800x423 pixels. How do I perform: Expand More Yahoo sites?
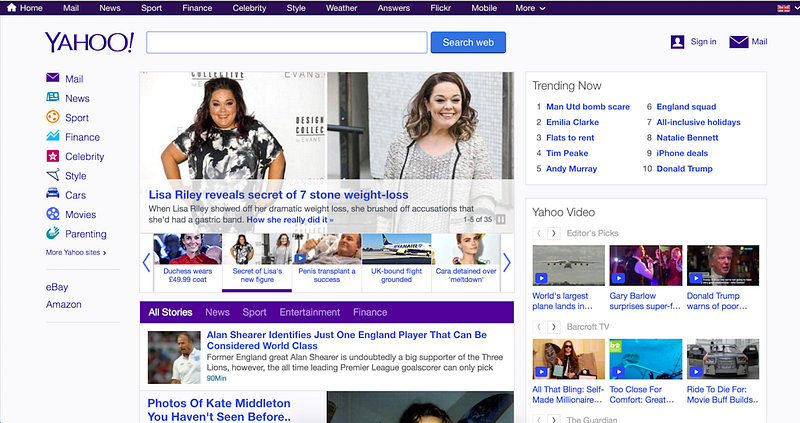coord(76,252)
